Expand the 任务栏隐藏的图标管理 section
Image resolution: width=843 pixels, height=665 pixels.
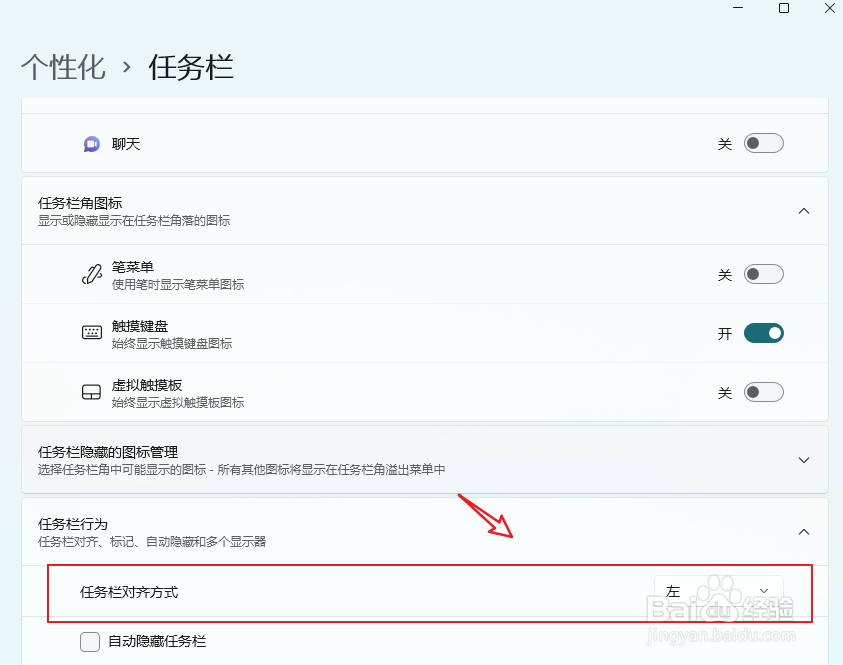[804, 459]
